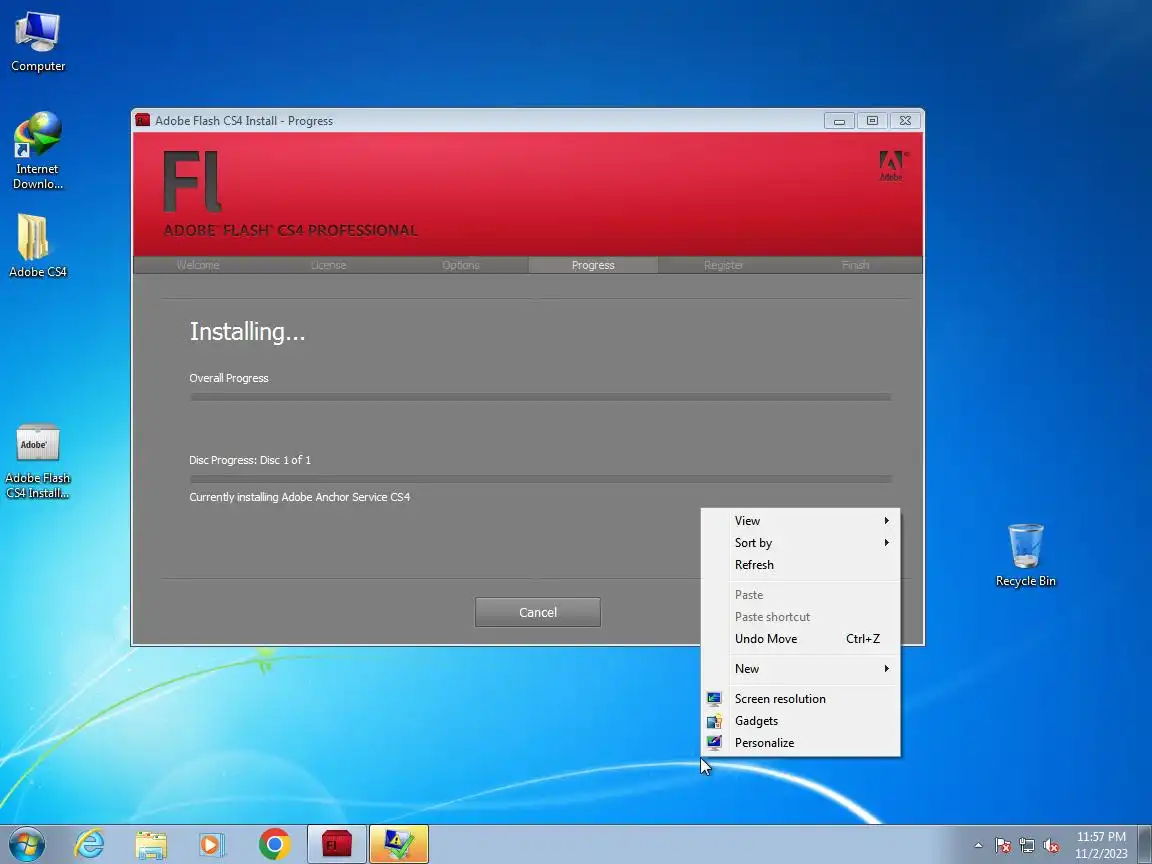Click the yellow warning checkmark taskbar item

(x=398, y=844)
